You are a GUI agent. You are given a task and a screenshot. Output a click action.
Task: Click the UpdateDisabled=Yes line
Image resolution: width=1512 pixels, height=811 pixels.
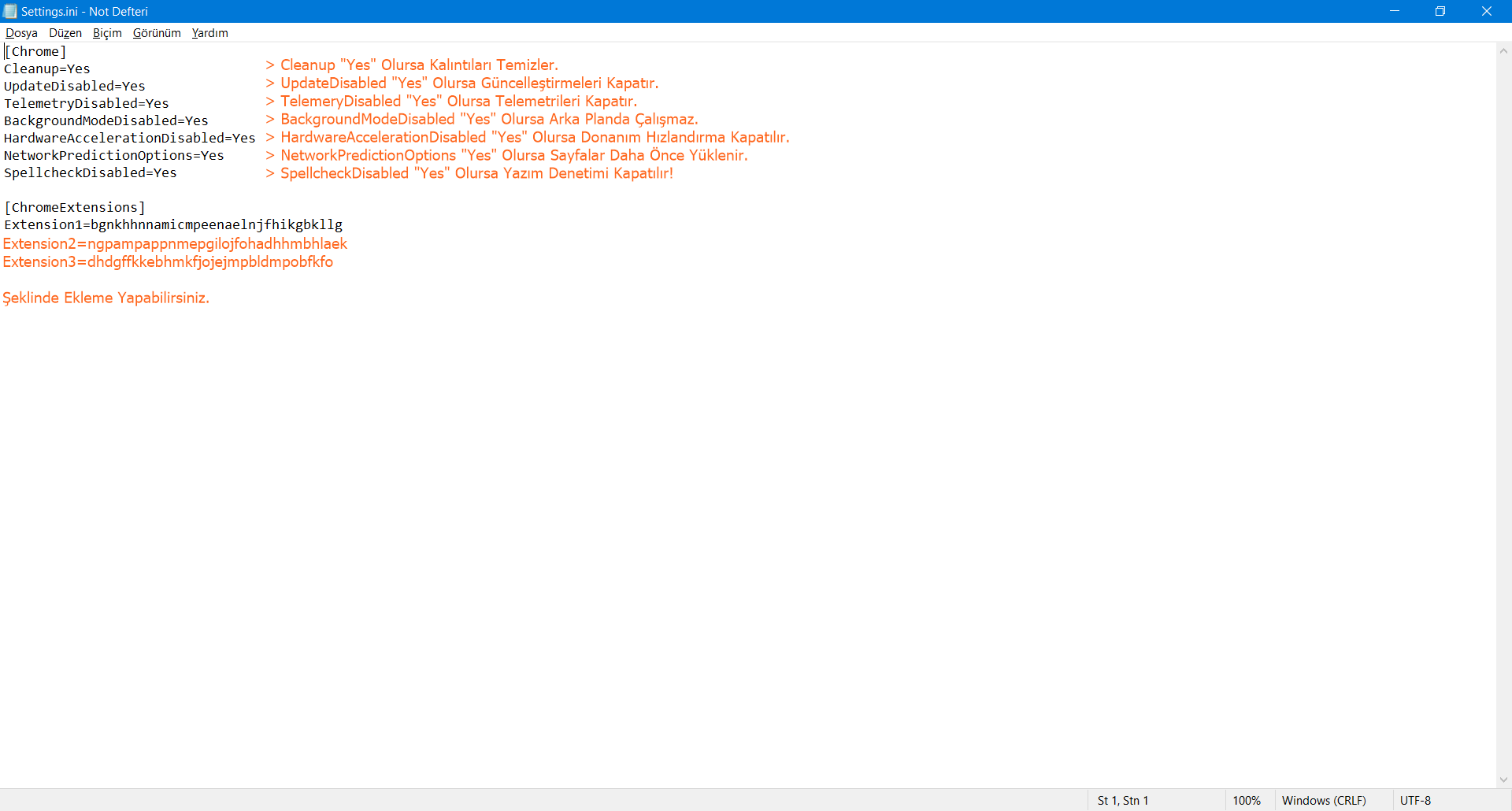tap(75, 86)
